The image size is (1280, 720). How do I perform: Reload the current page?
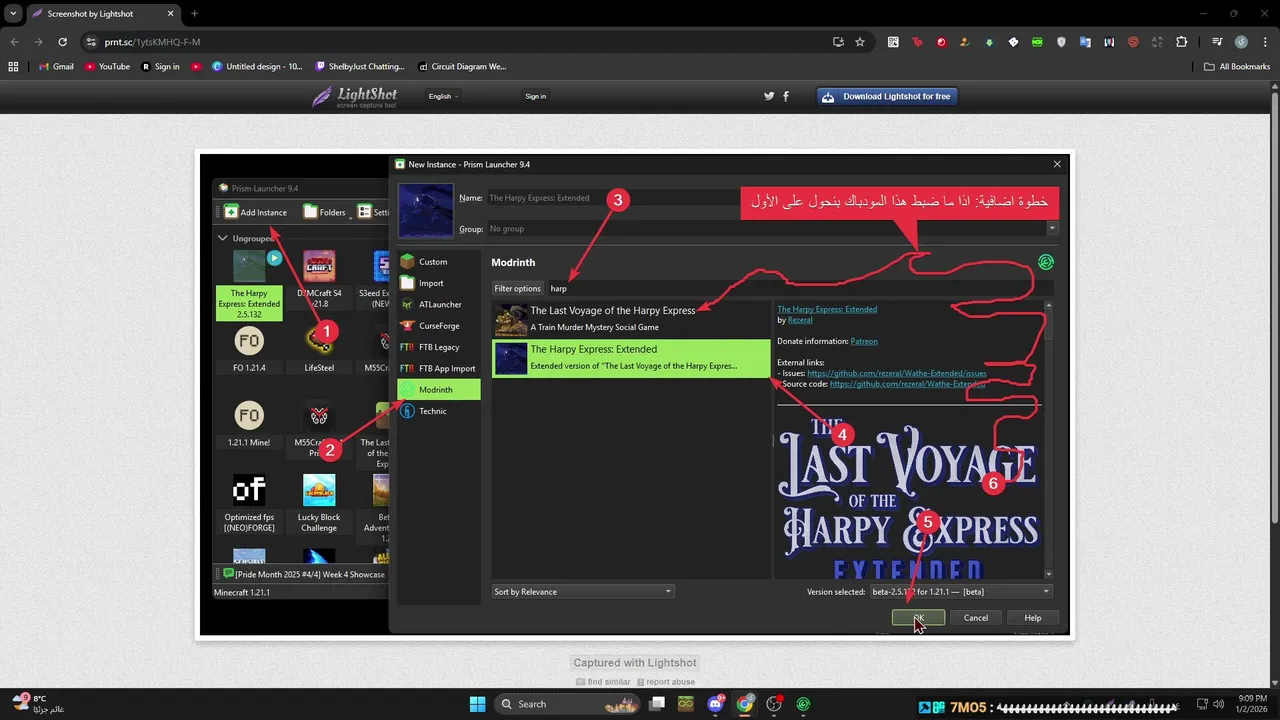point(62,42)
